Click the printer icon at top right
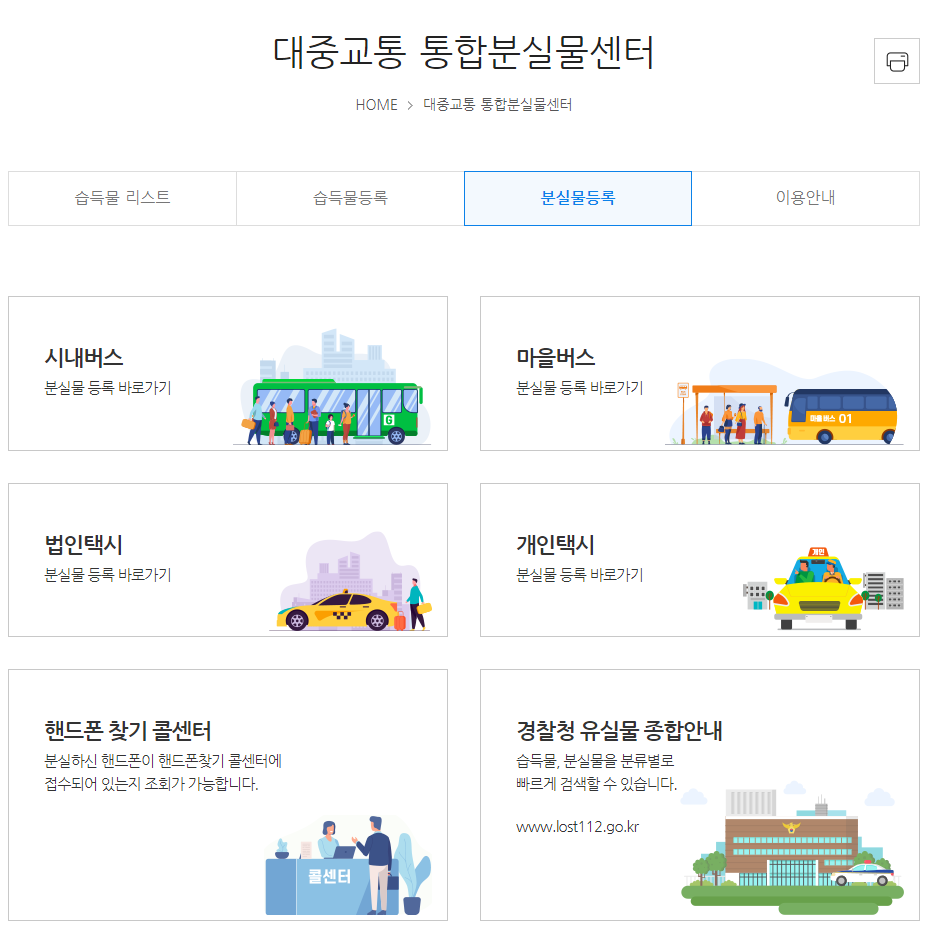This screenshot has width=937, height=940. coord(896,61)
